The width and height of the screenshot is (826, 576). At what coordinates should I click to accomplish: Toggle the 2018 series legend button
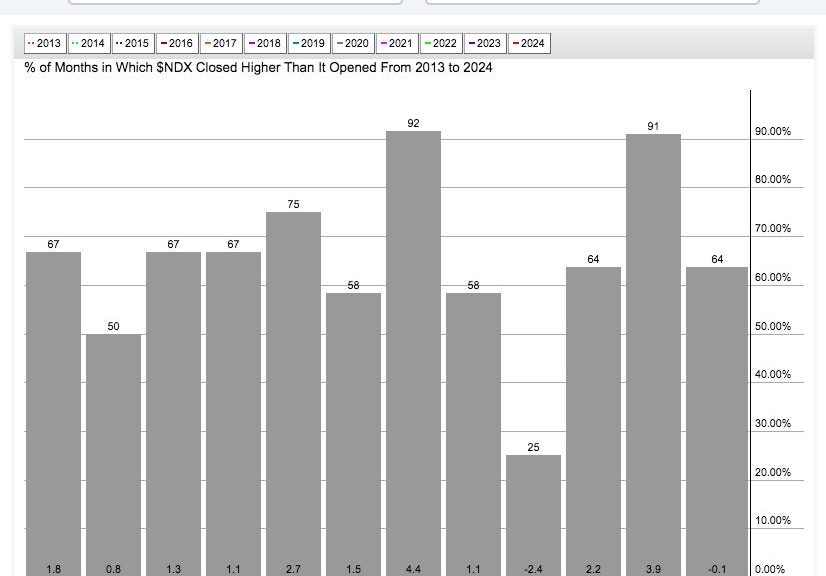(265, 43)
